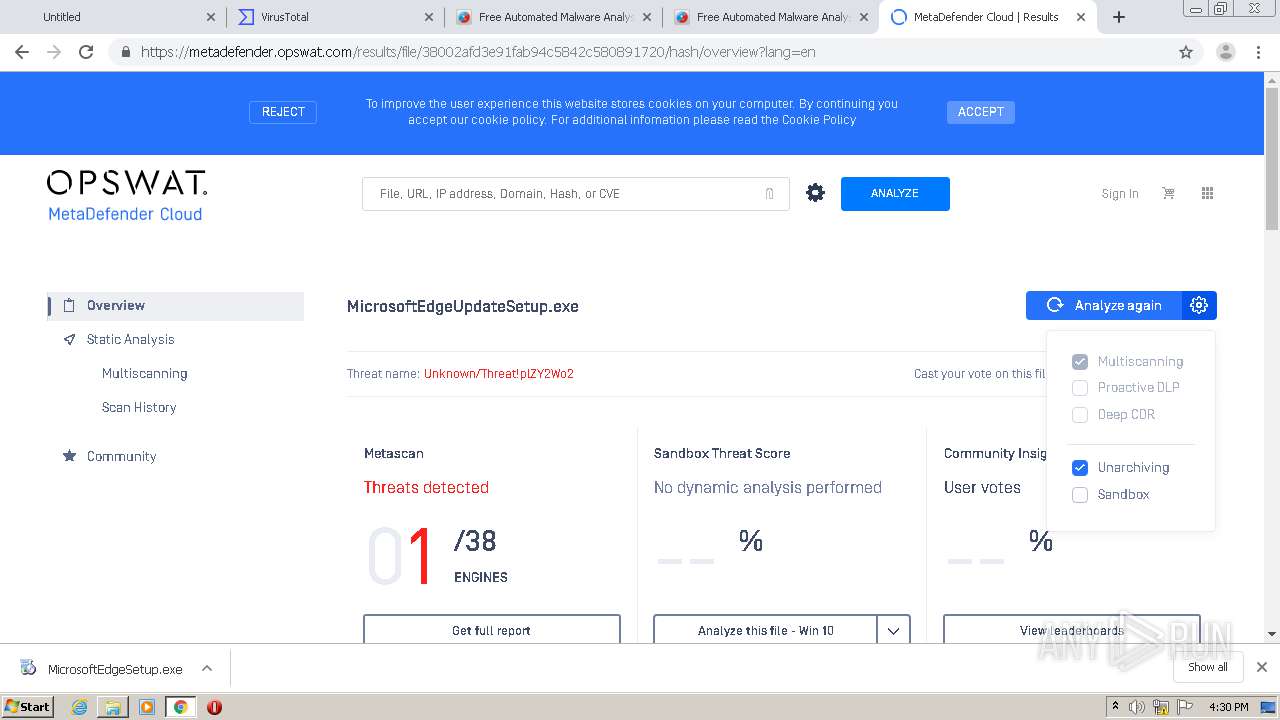This screenshot has width=1280, height=720.
Task: Open Static Analysis in the sidebar
Action: (130, 340)
